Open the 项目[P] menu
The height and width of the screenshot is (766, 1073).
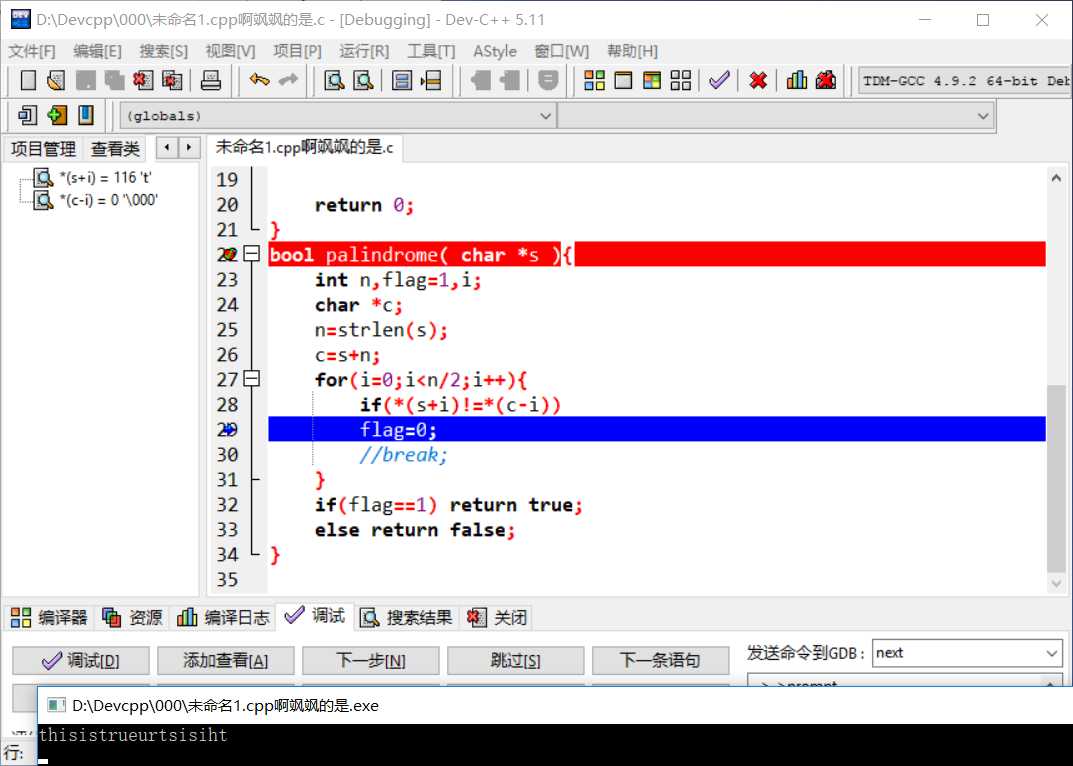297,51
